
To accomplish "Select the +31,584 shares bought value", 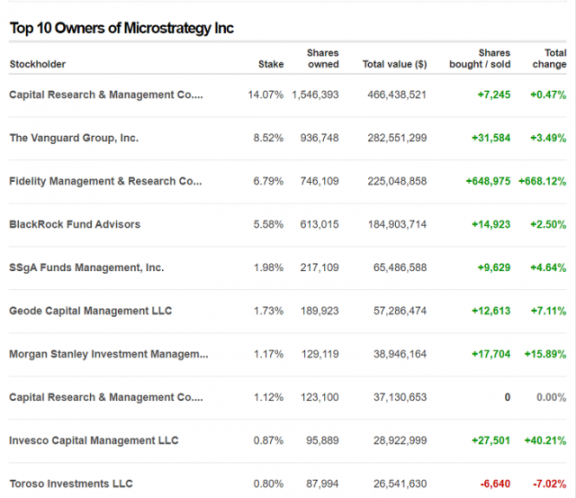I will [491, 138].
